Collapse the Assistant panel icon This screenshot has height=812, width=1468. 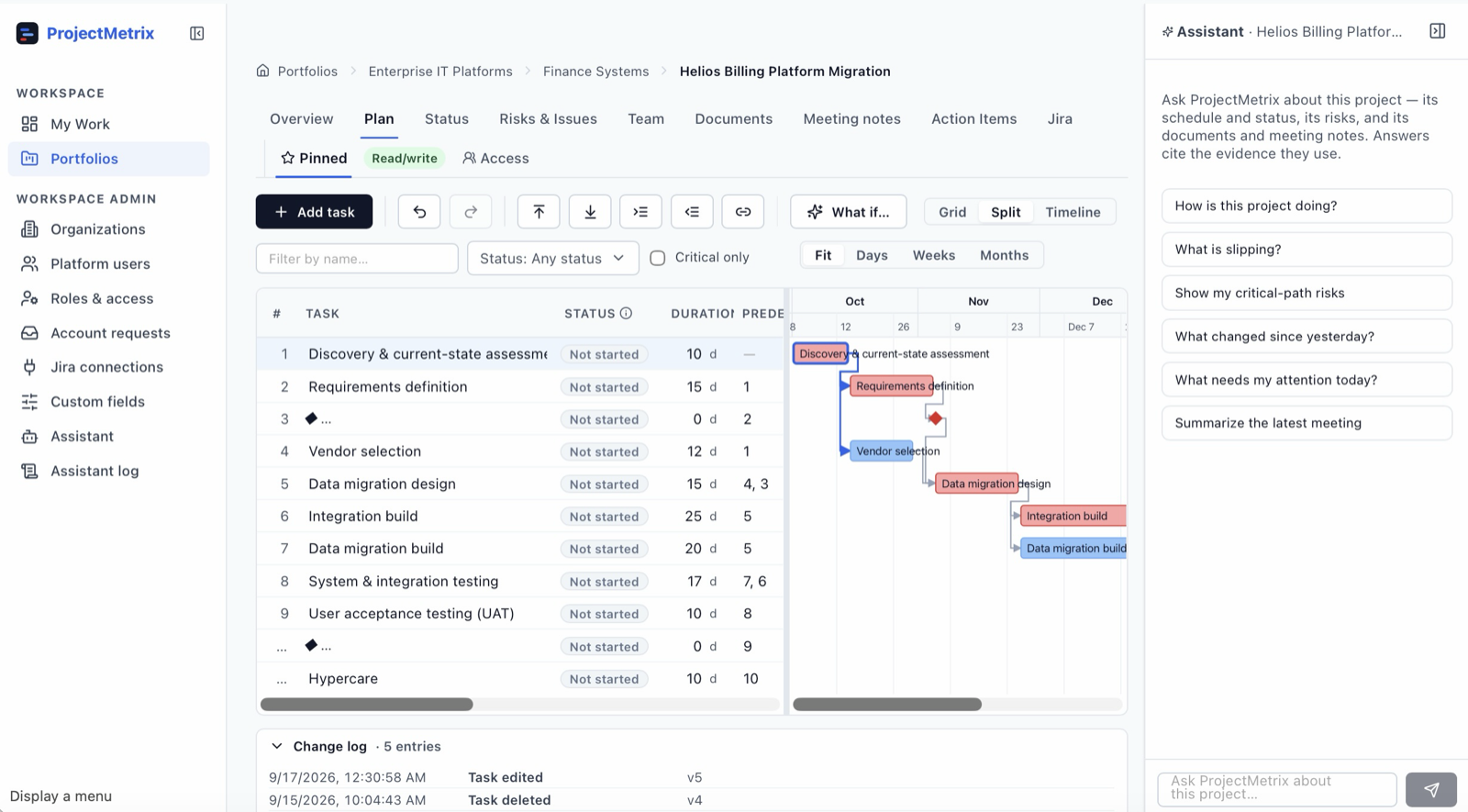point(1437,31)
